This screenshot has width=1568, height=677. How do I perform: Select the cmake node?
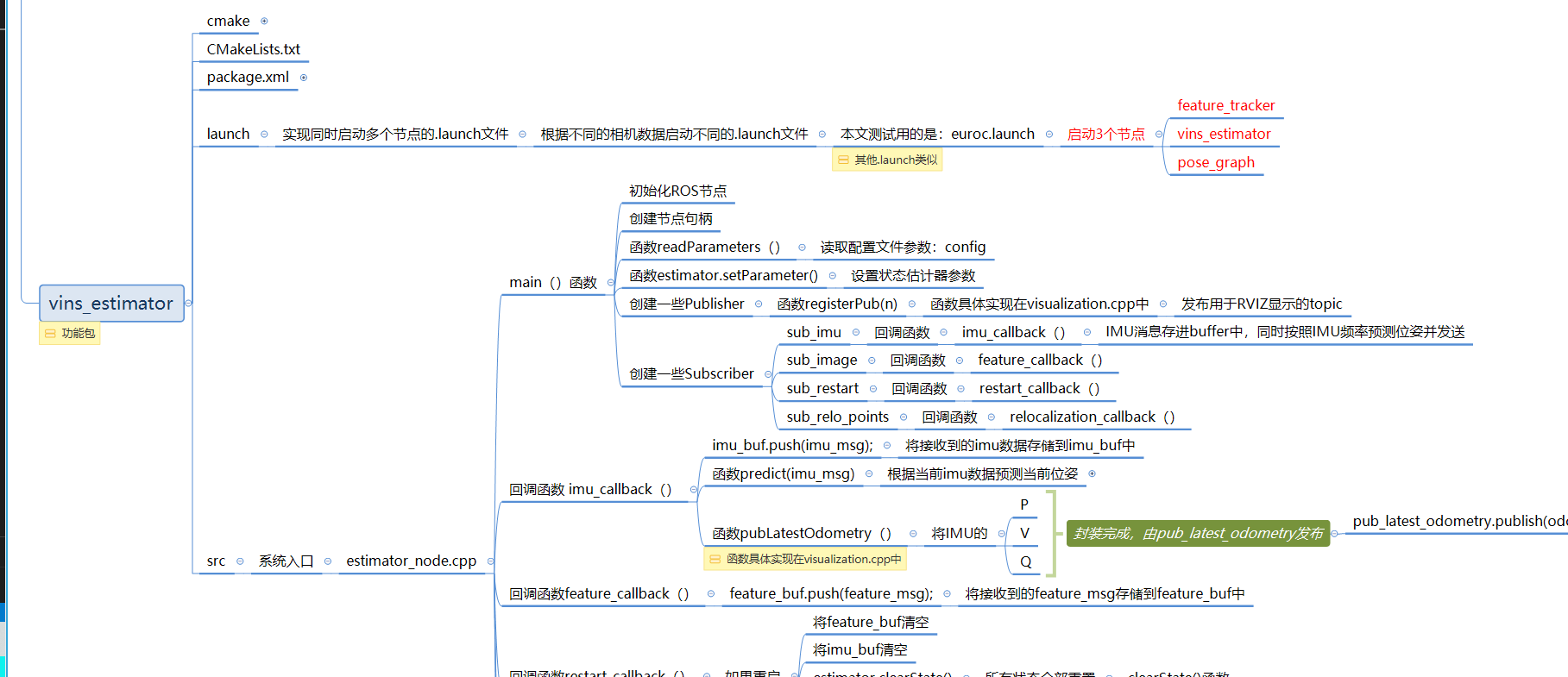(228, 21)
